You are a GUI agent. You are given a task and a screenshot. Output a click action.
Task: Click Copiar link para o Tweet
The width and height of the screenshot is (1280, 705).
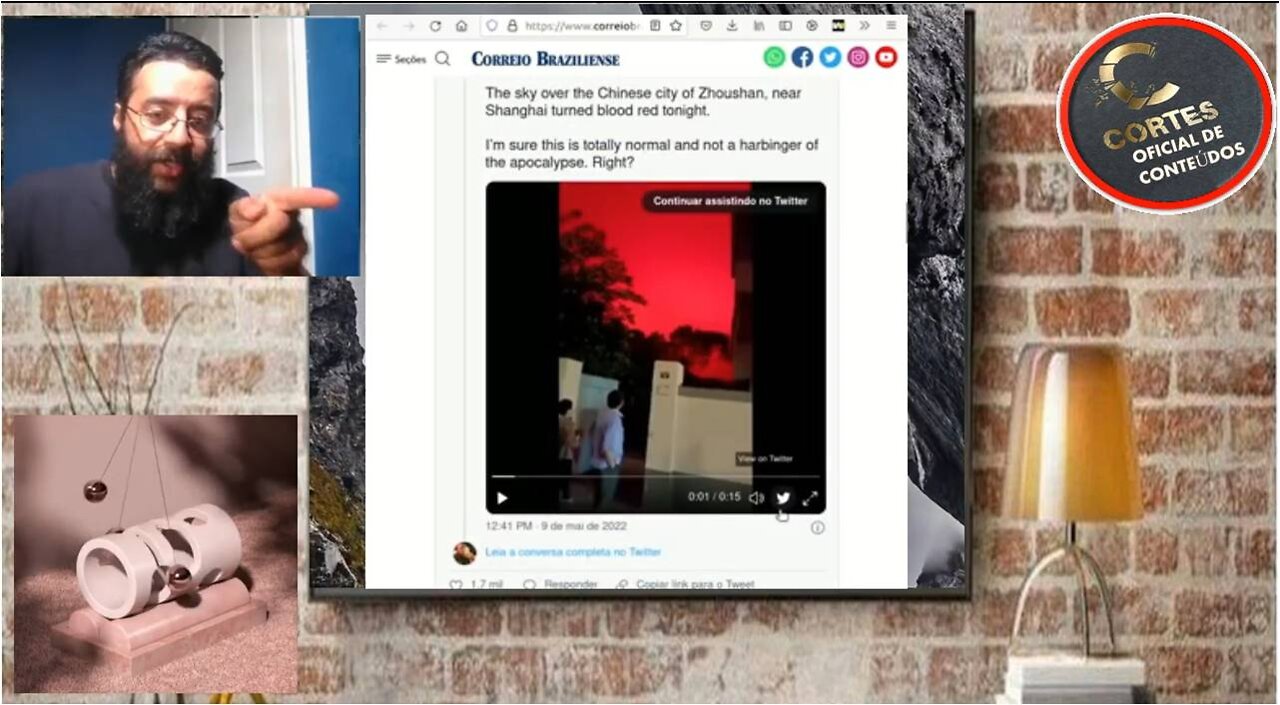point(685,584)
